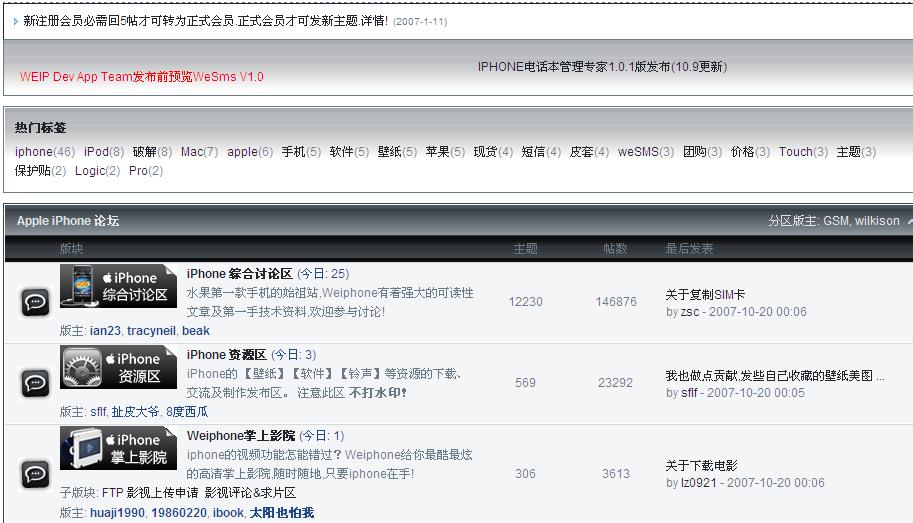
Task: Open poster zsc profile in last post
Action: (x=690, y=312)
